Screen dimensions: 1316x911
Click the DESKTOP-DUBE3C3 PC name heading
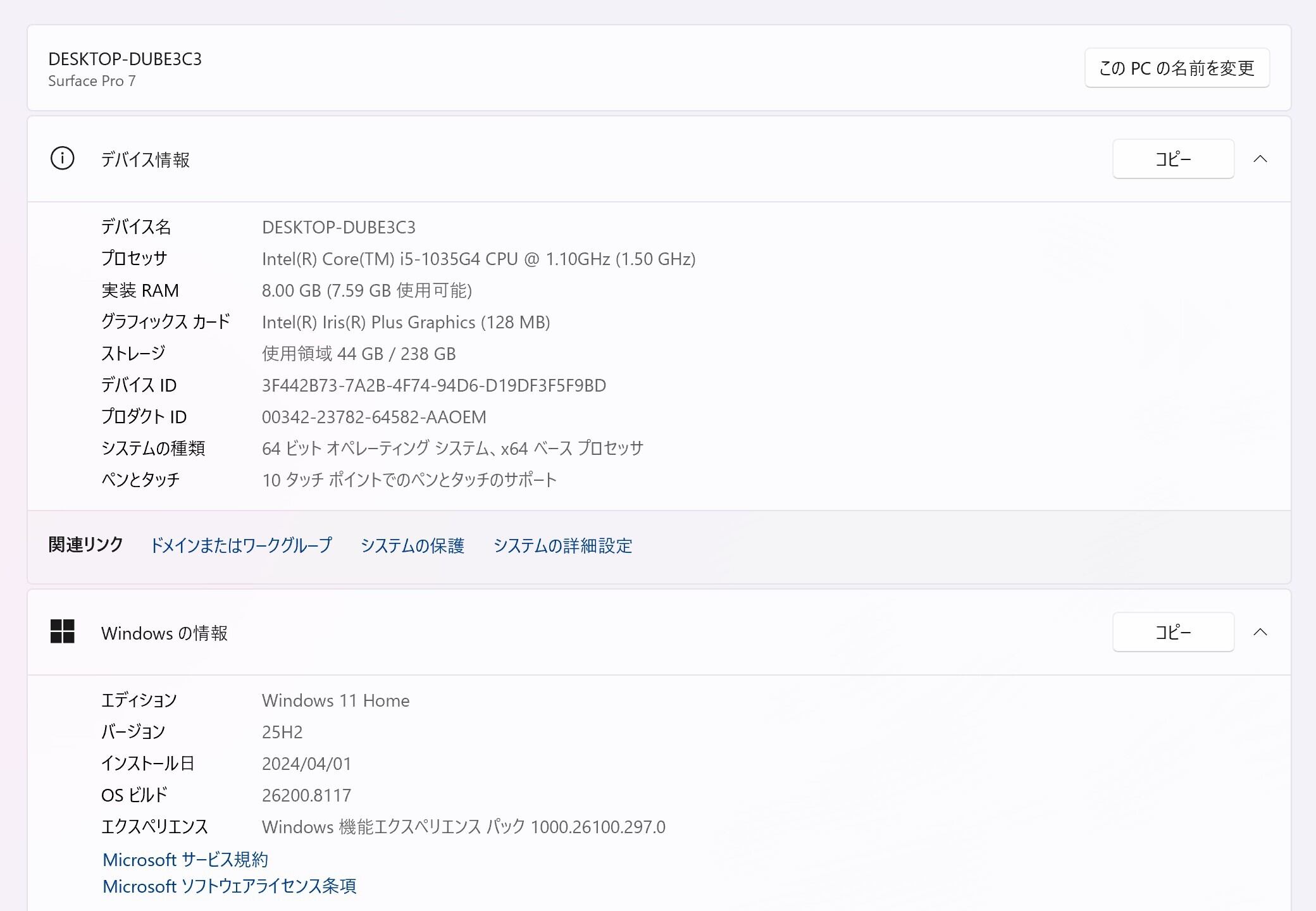tap(125, 59)
